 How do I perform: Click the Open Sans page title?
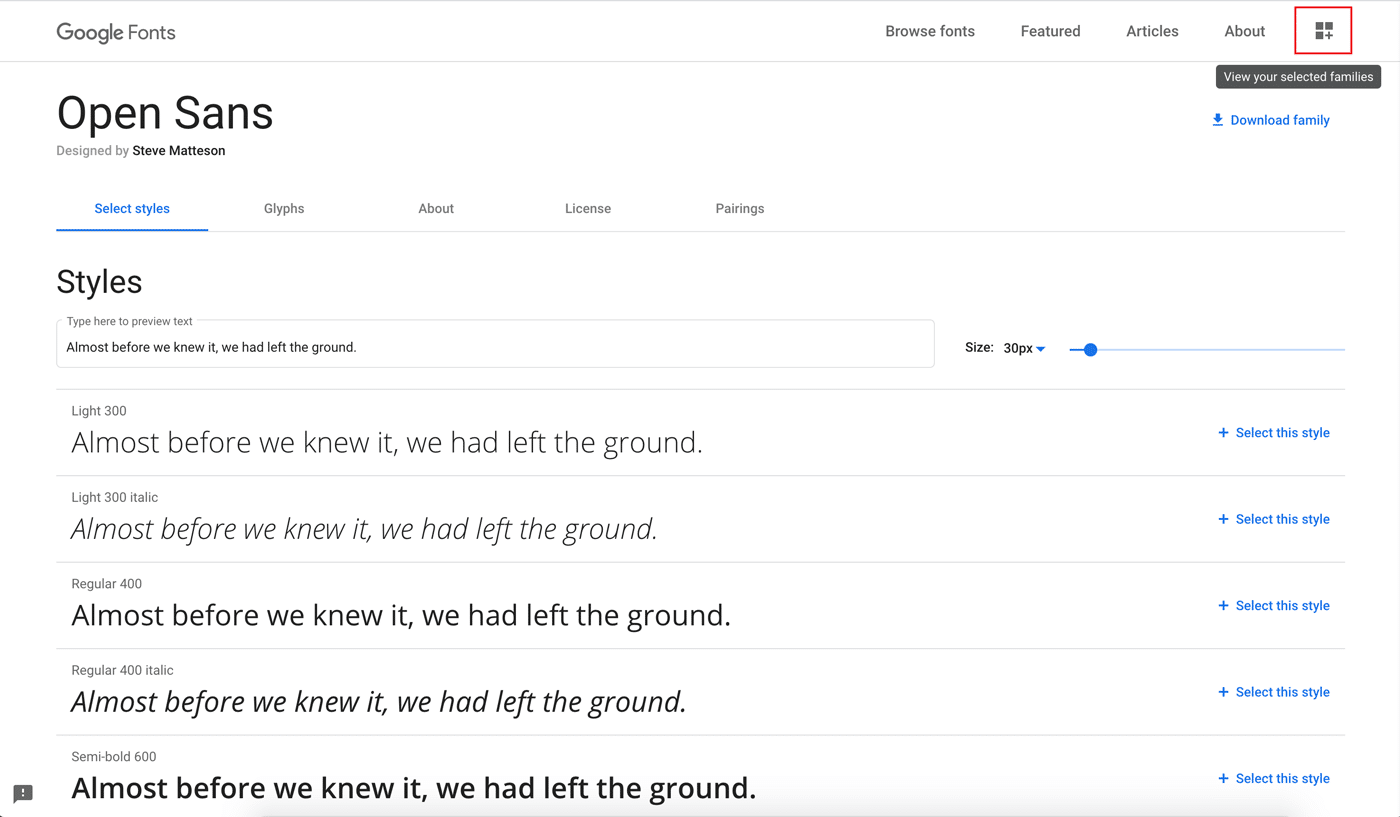pyautogui.click(x=165, y=113)
